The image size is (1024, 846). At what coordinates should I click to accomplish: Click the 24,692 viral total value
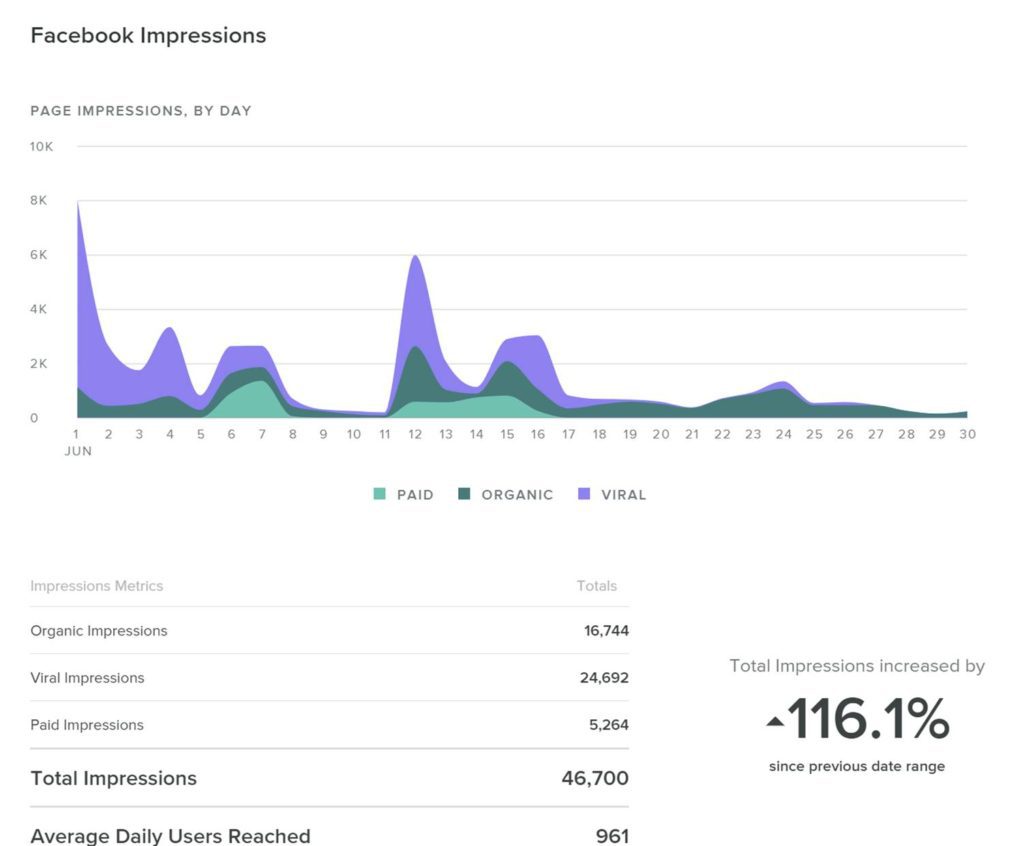604,677
